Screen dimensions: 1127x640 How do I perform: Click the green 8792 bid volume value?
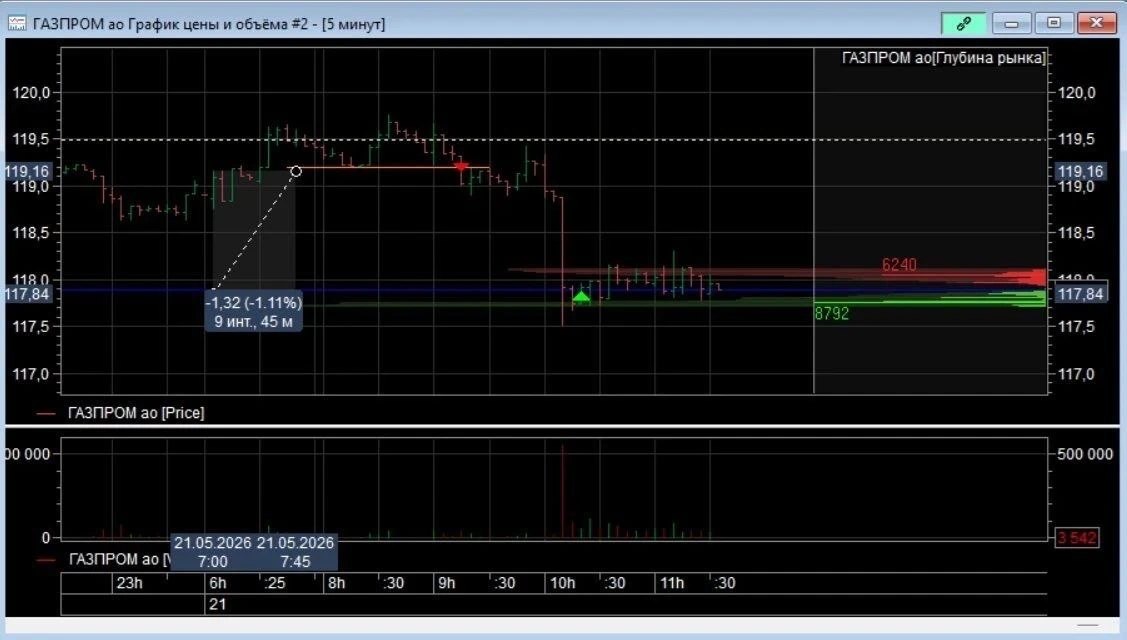tap(832, 314)
